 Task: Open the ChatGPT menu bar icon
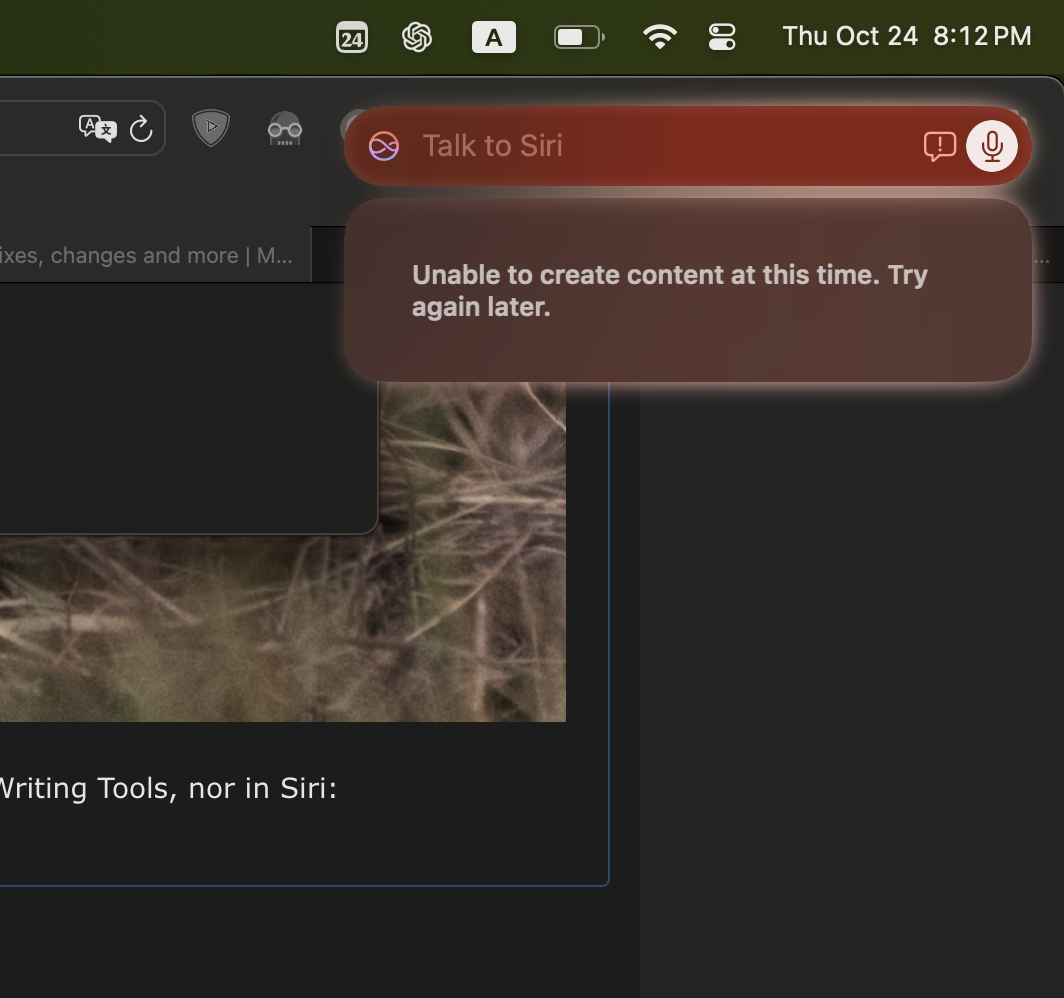coord(417,37)
